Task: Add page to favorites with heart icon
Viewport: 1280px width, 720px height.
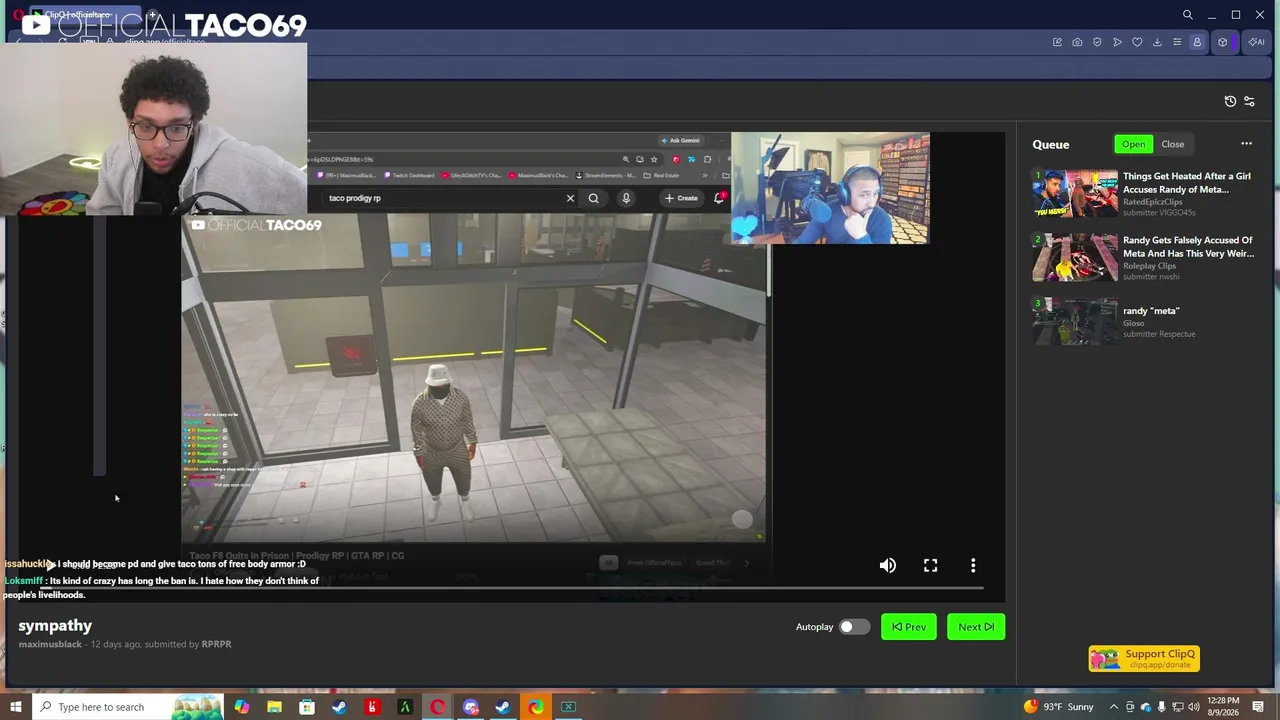Action: (x=1137, y=42)
